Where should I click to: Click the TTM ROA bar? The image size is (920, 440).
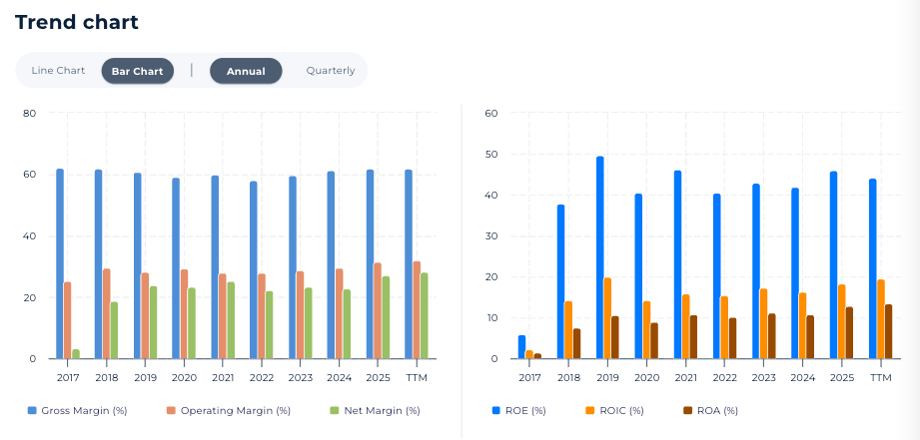(888, 331)
